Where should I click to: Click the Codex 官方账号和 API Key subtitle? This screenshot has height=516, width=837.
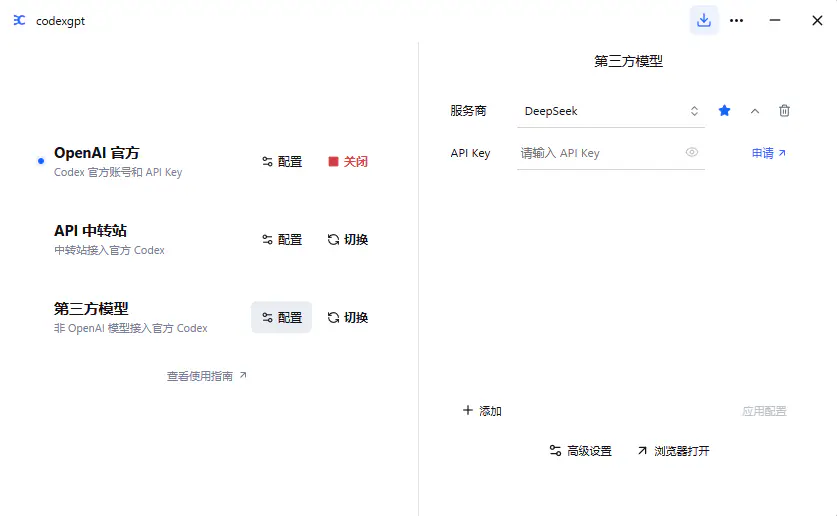point(118,172)
